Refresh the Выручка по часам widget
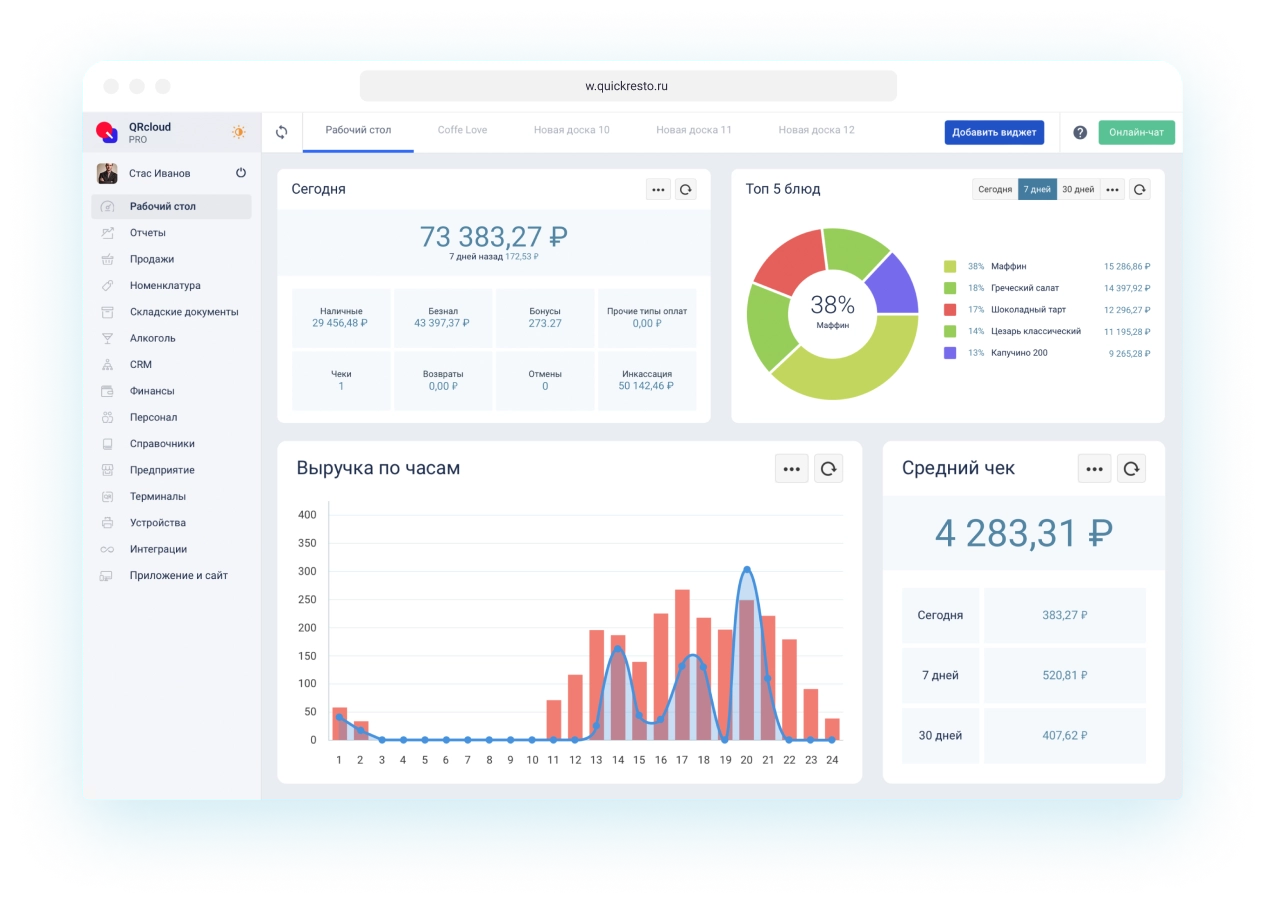 tap(828, 468)
